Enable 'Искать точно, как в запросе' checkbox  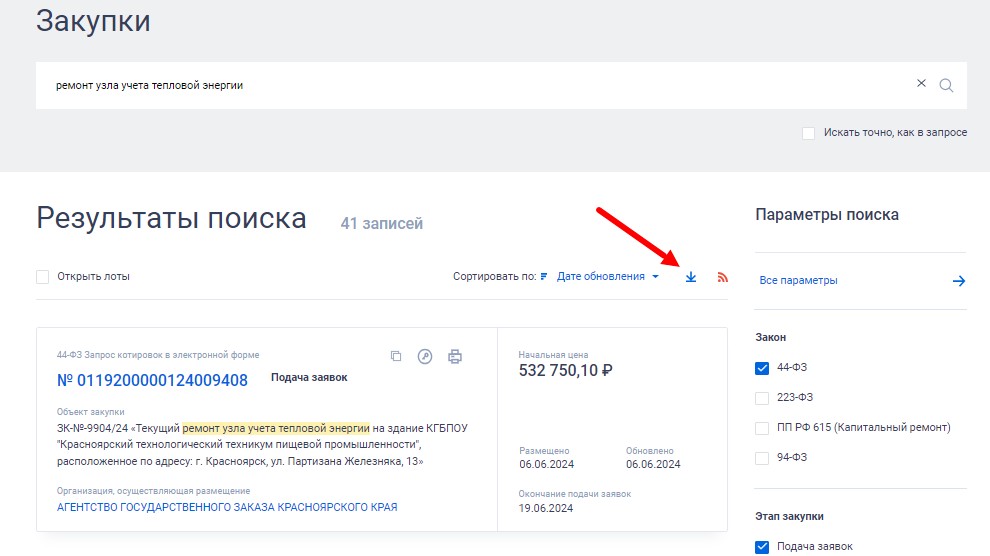(x=808, y=133)
